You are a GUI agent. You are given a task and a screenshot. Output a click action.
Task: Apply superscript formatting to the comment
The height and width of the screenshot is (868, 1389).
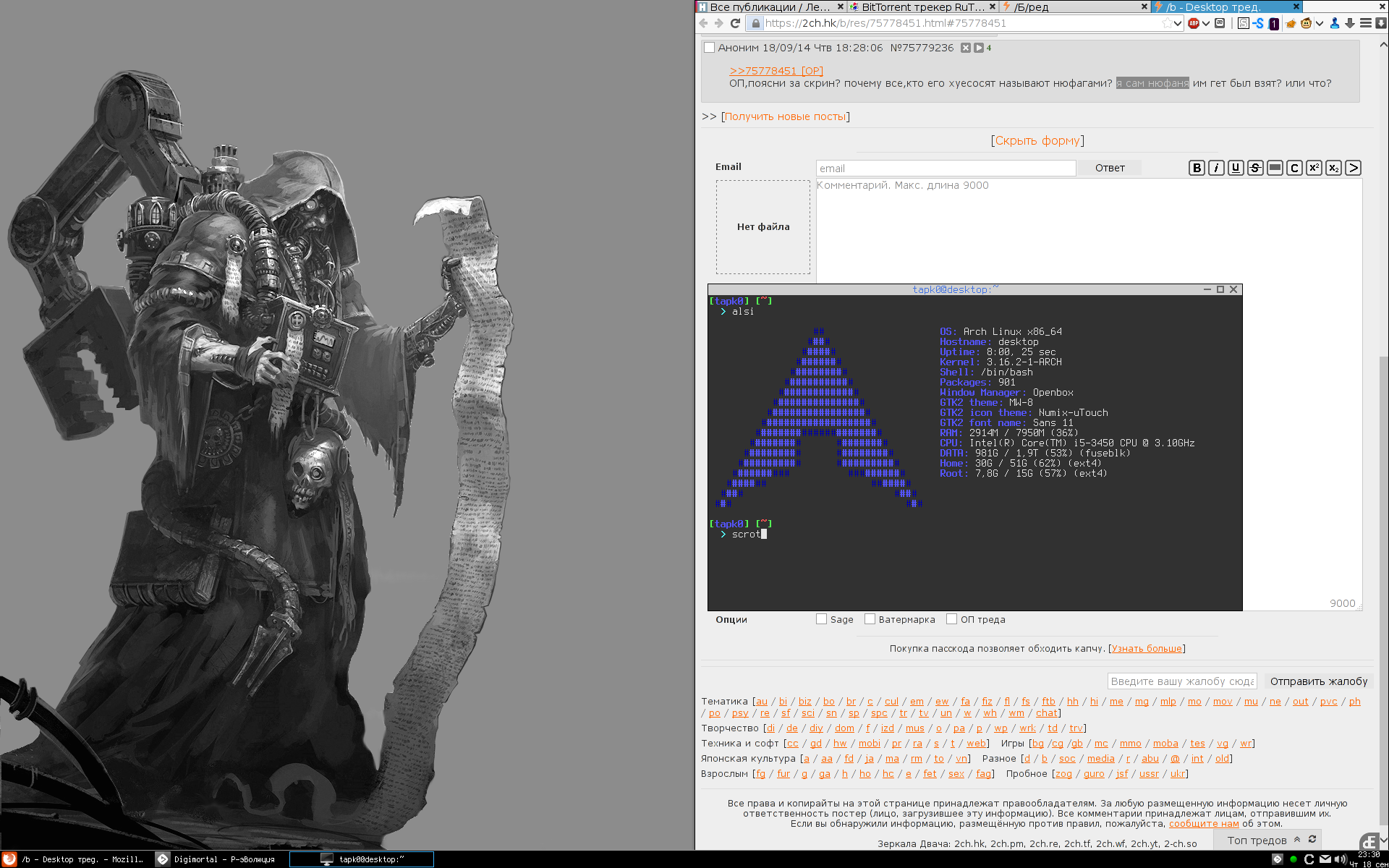coord(1314,168)
